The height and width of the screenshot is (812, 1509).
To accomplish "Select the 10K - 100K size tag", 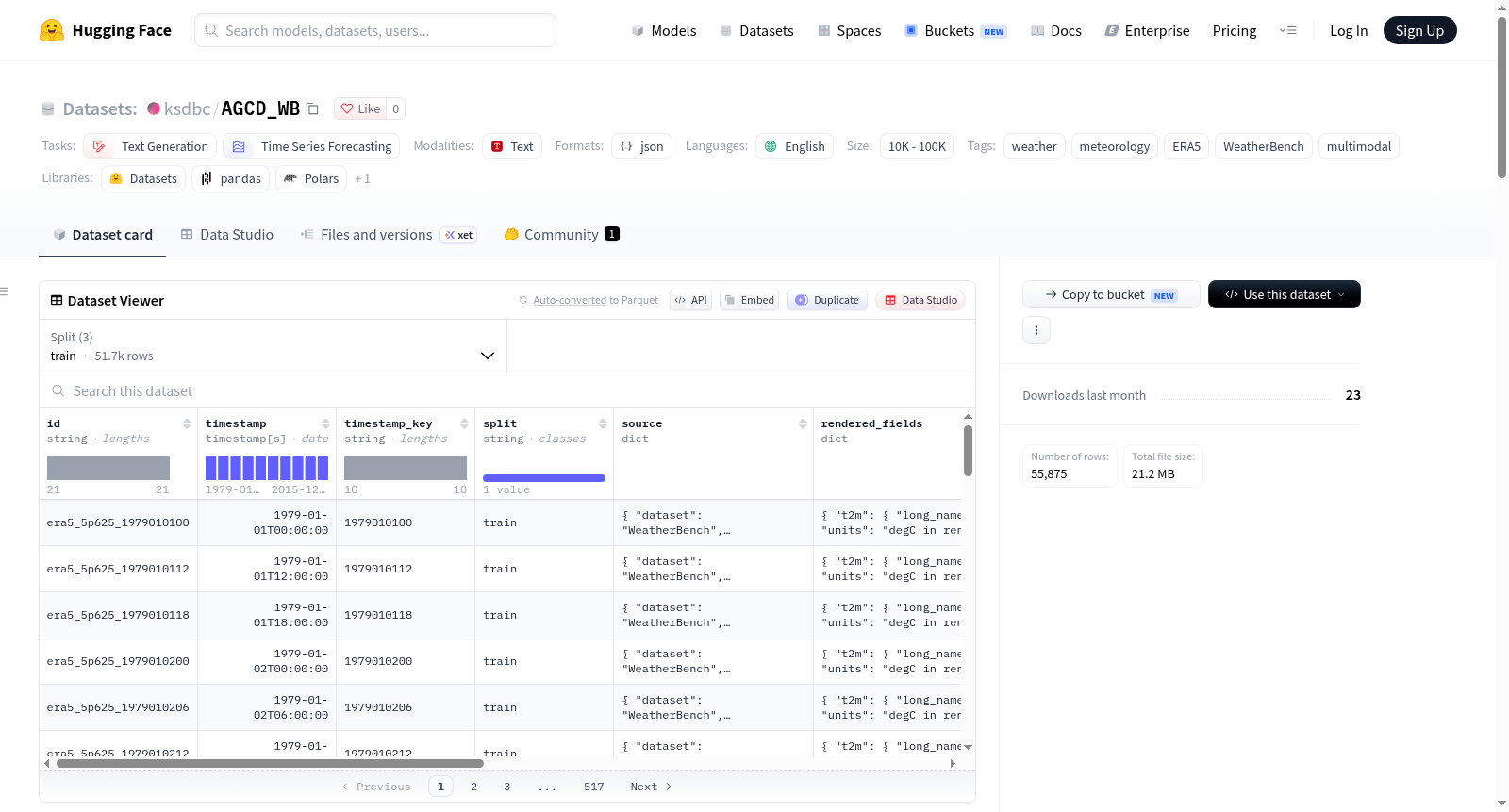I will pyautogui.click(x=917, y=146).
